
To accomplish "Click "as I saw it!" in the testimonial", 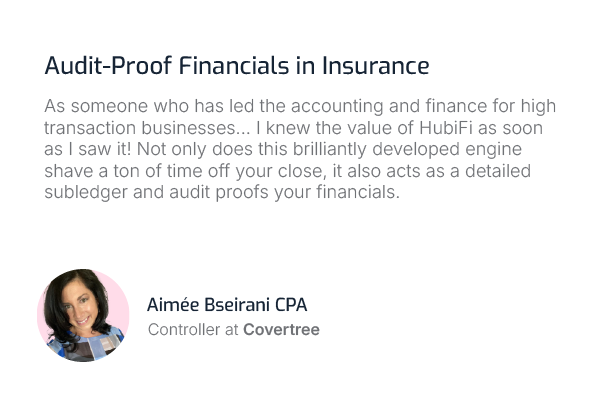I will click(x=88, y=149).
